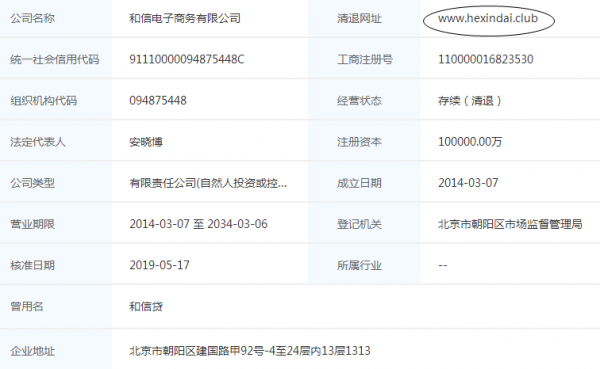
Task: Click the 注册资本 label
Action: pyautogui.click(x=359, y=142)
